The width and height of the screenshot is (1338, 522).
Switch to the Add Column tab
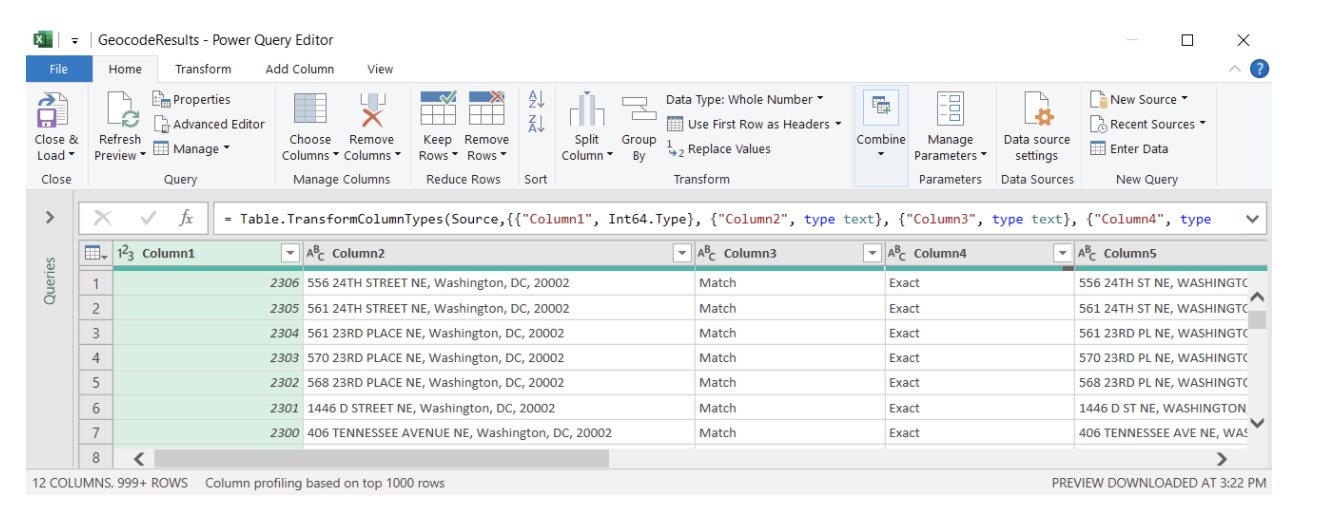[x=300, y=69]
